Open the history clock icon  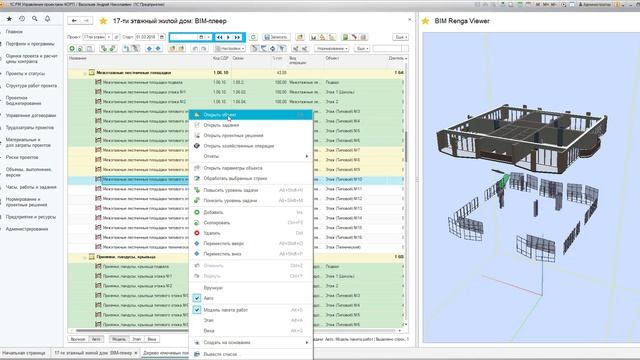pyautogui.click(x=22, y=19)
